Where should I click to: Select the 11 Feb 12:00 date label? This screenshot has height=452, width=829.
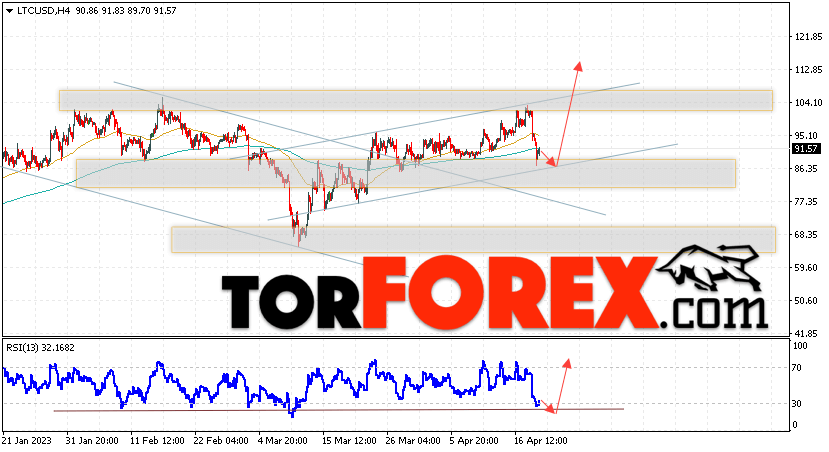(157, 440)
